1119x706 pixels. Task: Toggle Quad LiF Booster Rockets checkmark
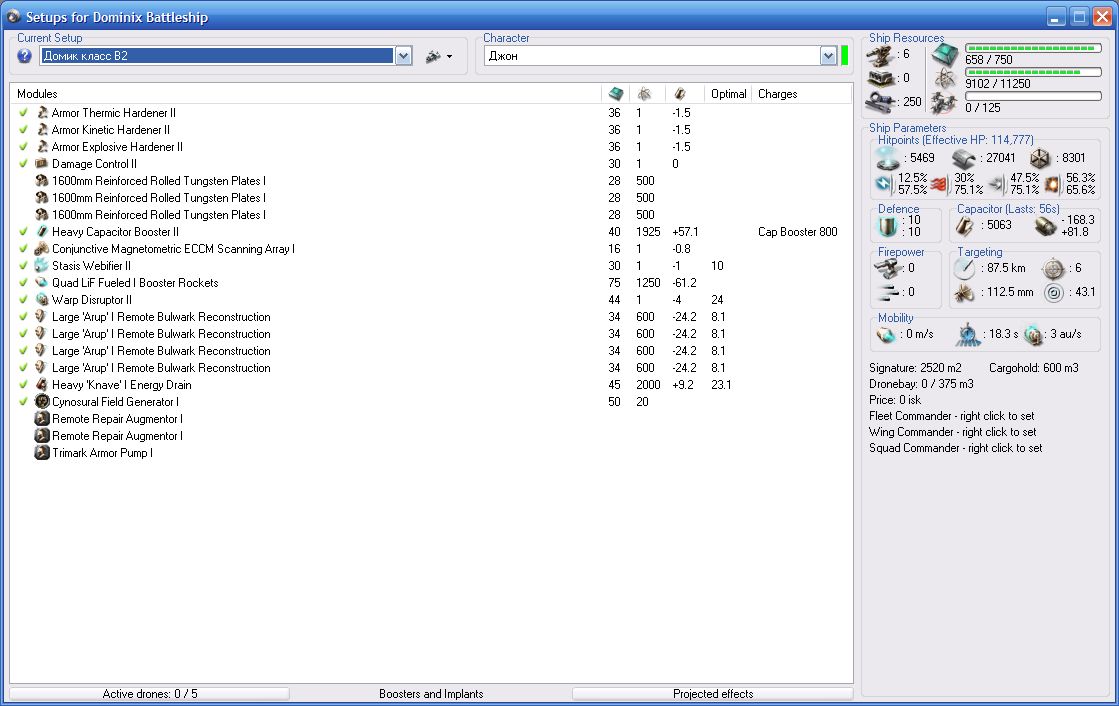coord(24,283)
